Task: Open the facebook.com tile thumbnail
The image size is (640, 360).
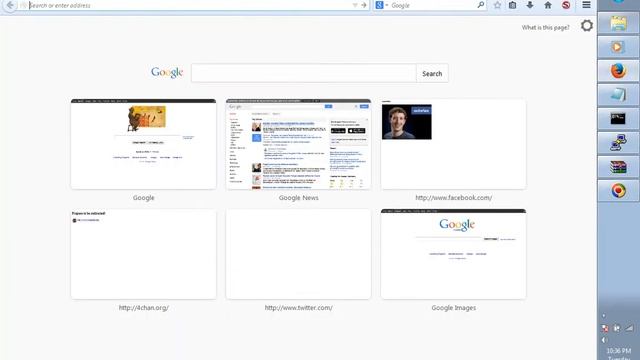Action: pyautogui.click(x=453, y=144)
